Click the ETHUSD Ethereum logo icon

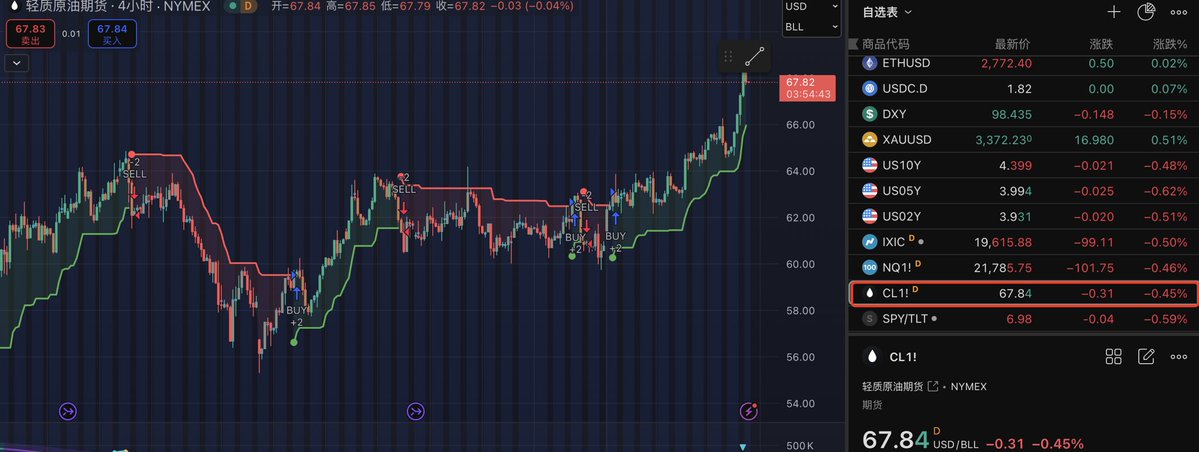[x=869, y=63]
